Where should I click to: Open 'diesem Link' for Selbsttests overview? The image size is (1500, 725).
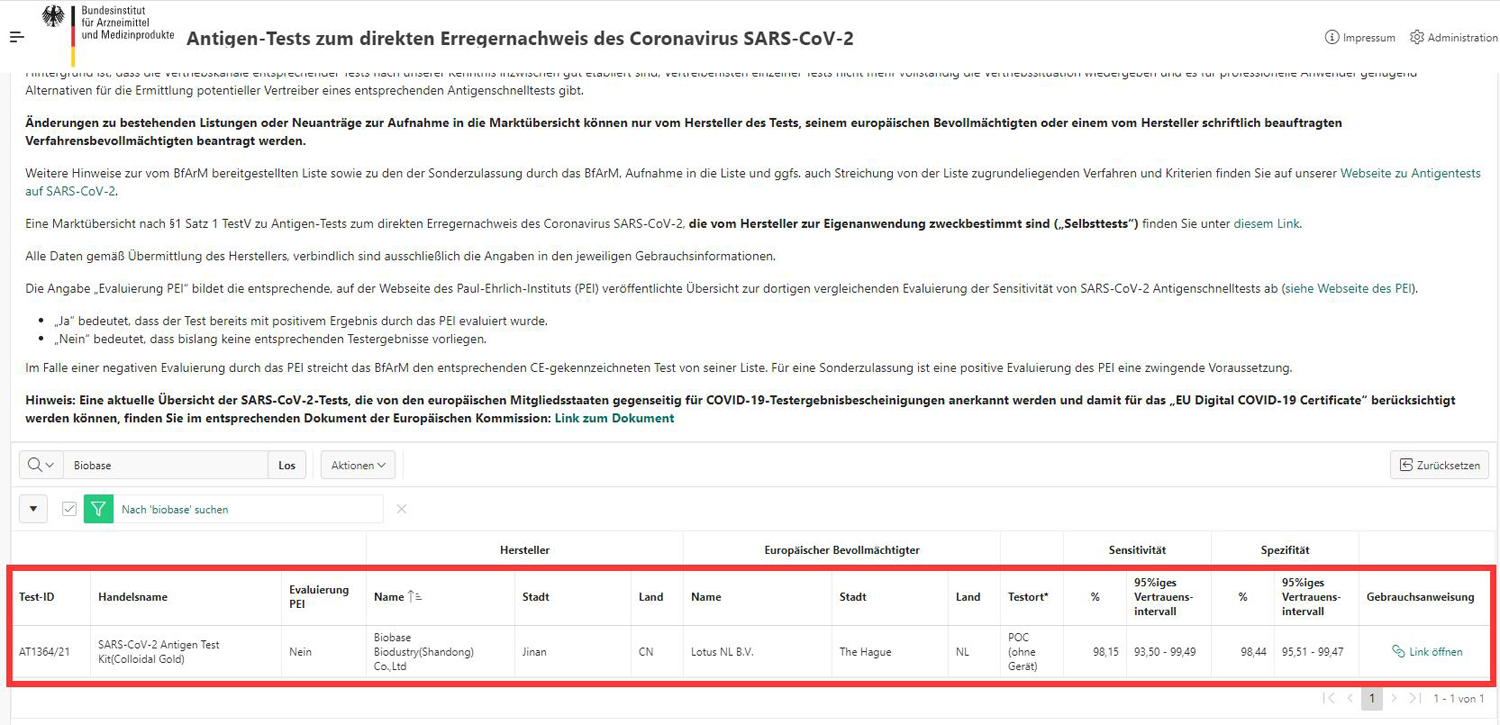click(1266, 224)
